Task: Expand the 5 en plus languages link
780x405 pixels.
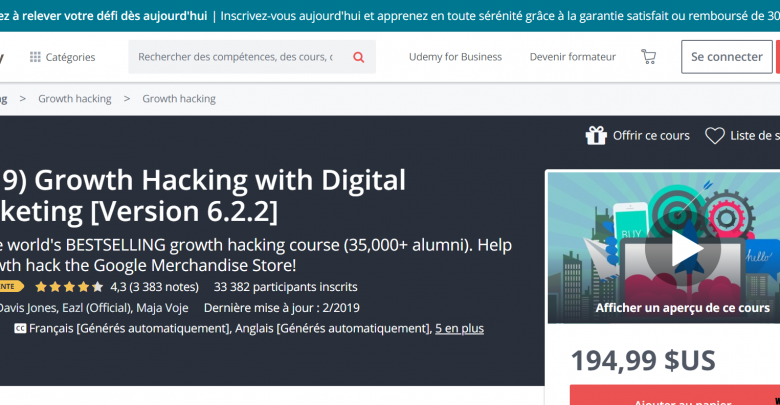Action: [x=459, y=329]
